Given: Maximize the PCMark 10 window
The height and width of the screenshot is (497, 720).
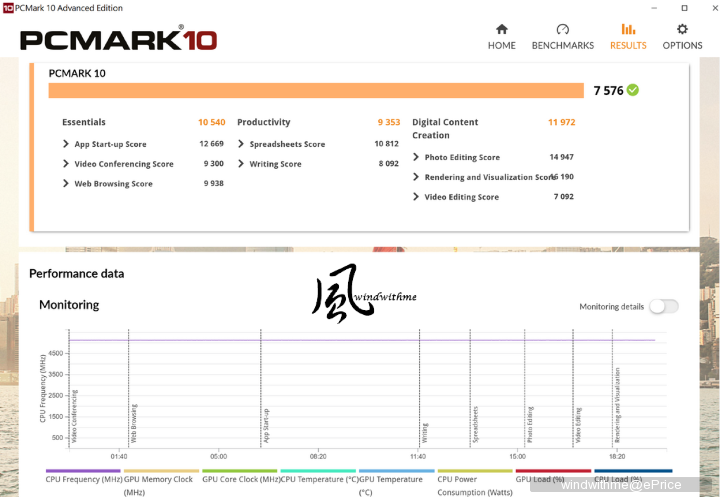Looking at the screenshot, I should [x=684, y=8].
